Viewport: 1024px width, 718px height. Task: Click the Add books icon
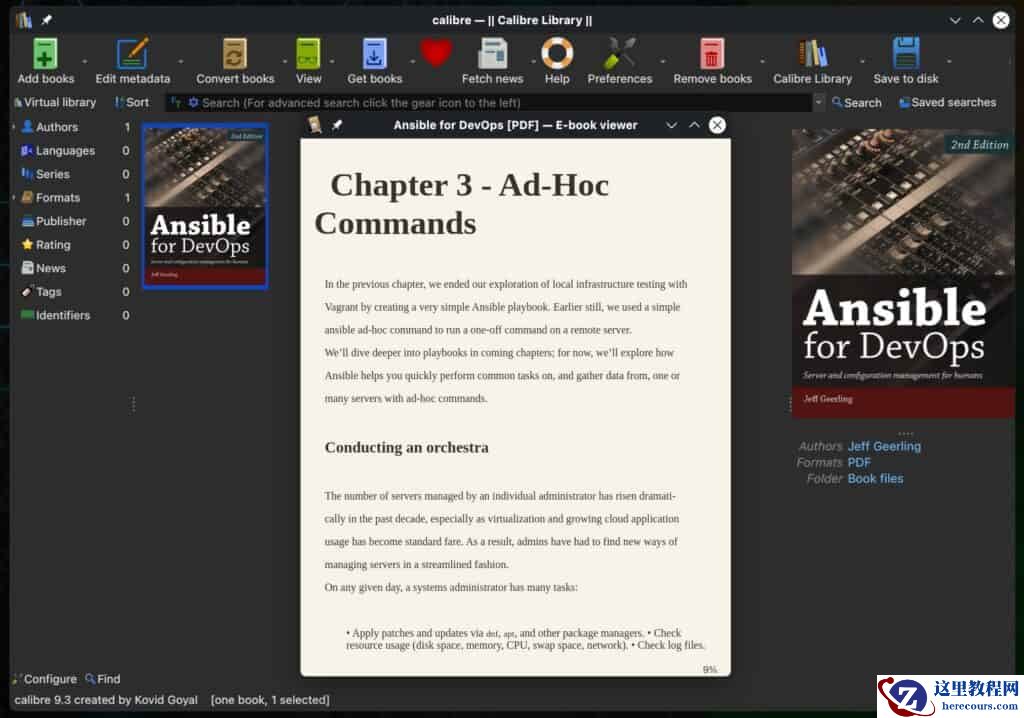tap(45, 54)
